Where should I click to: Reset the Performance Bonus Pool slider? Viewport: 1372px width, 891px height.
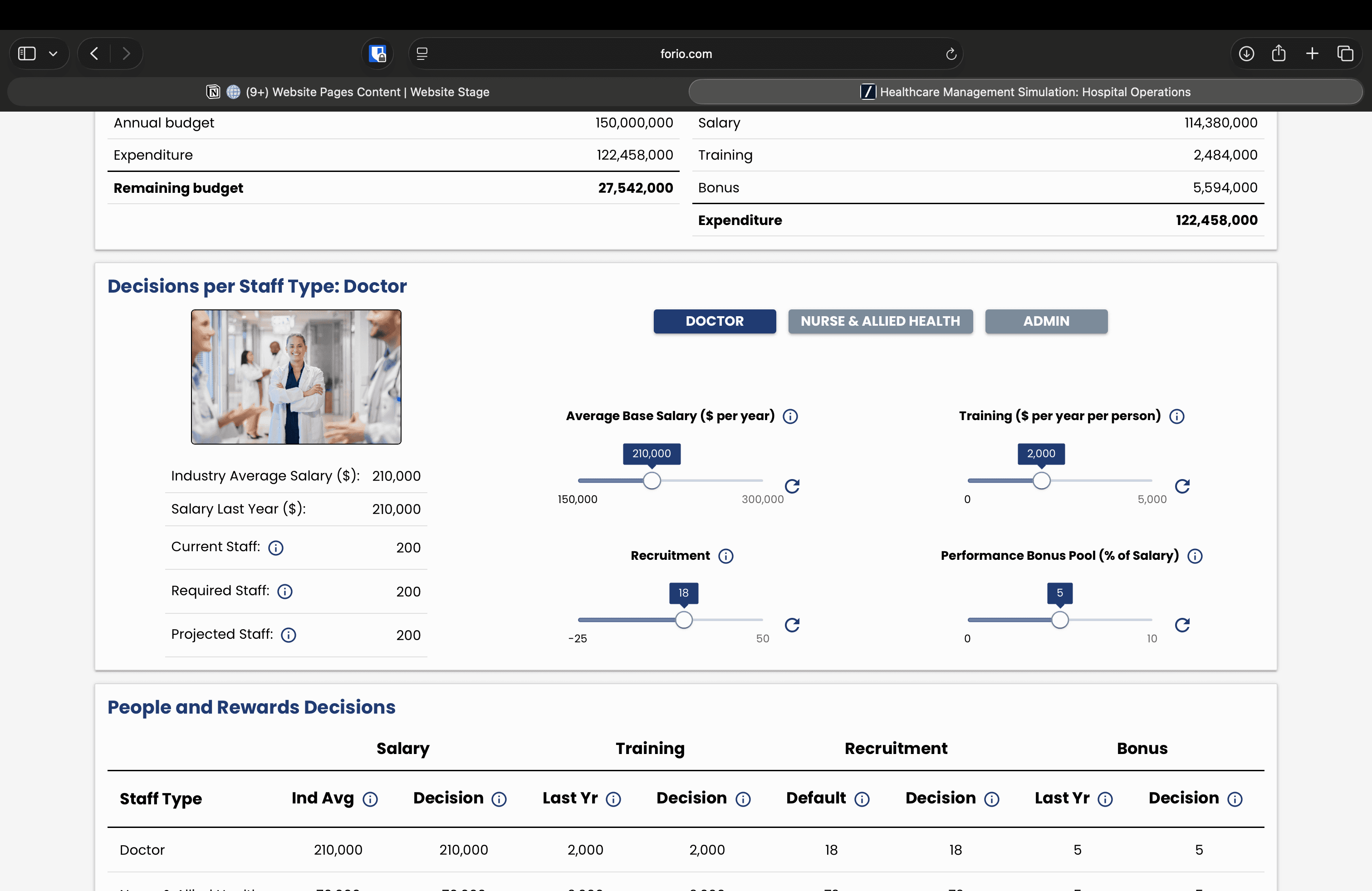click(1182, 625)
